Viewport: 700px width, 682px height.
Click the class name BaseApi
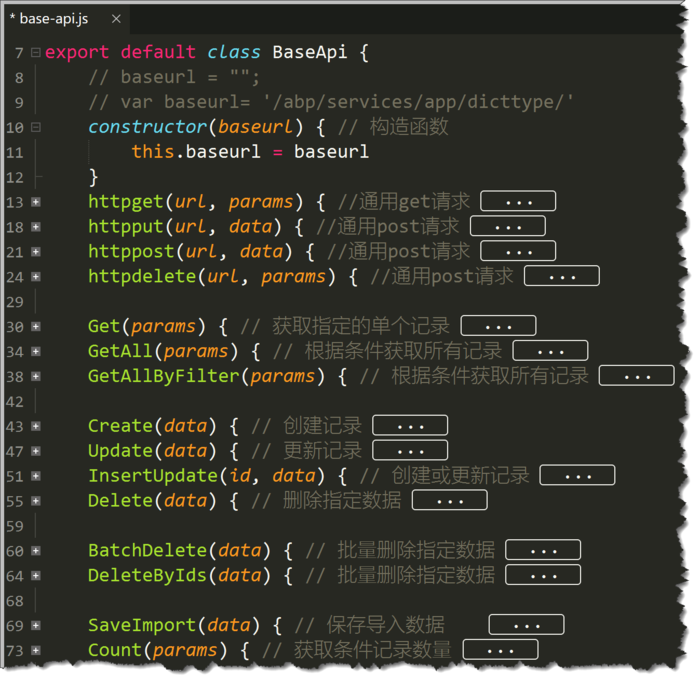point(310,53)
